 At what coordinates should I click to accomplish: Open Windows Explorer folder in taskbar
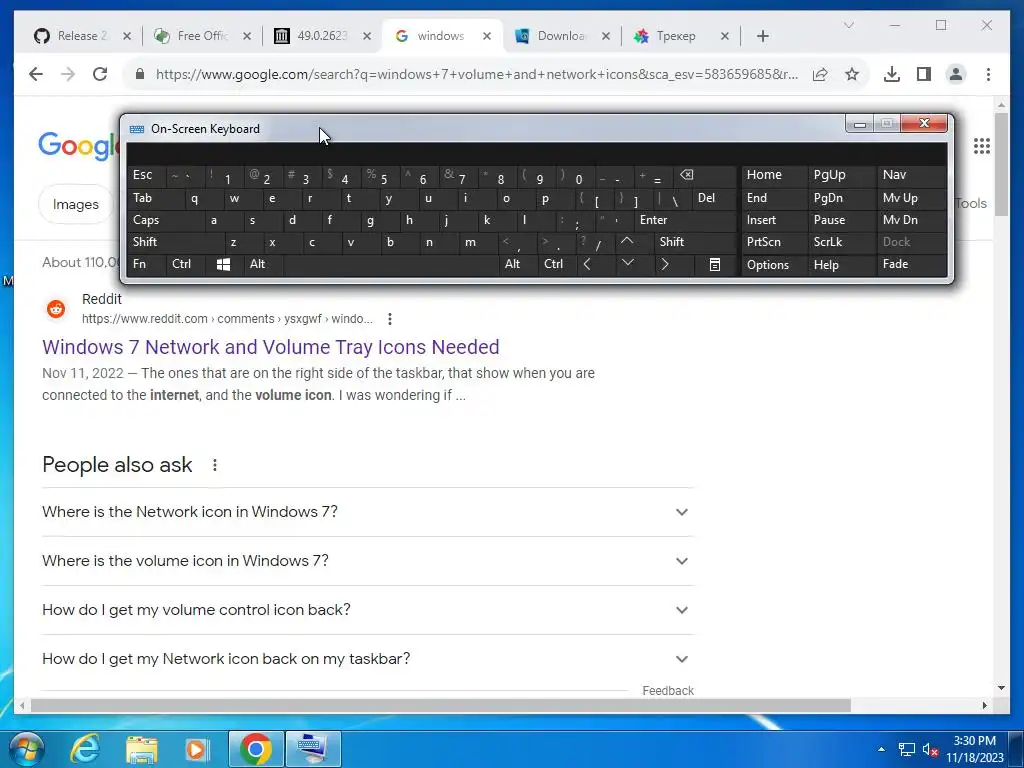coord(142,749)
